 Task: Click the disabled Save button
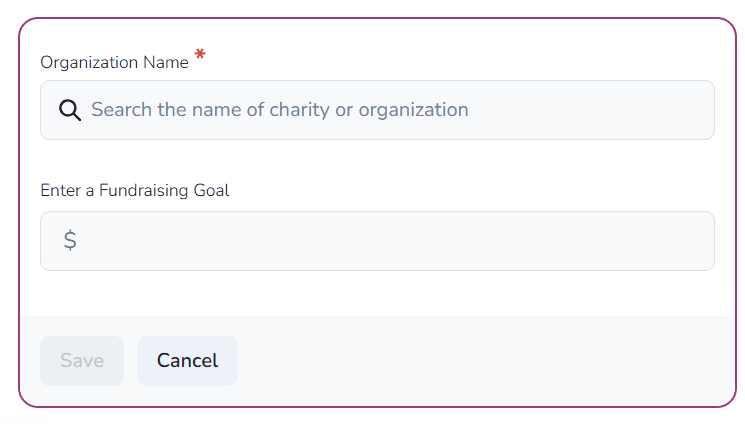[82, 361]
